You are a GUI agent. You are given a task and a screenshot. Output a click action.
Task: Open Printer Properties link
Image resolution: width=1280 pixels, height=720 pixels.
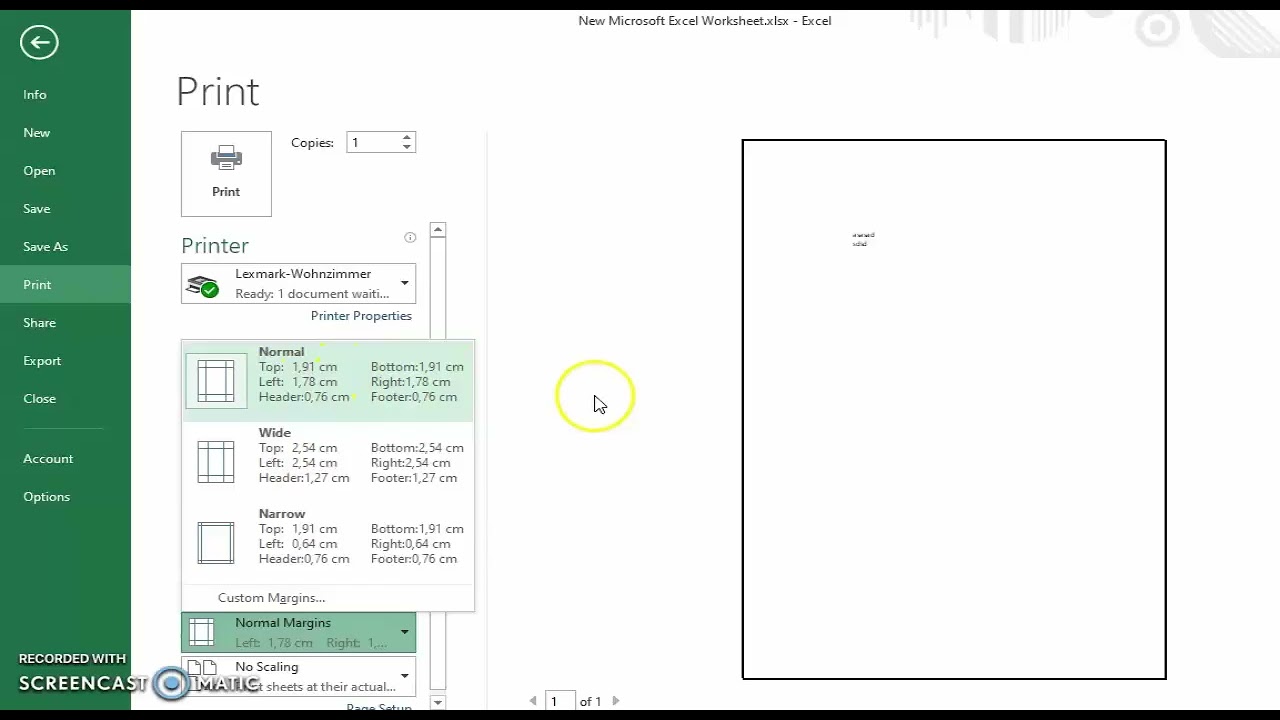click(361, 316)
